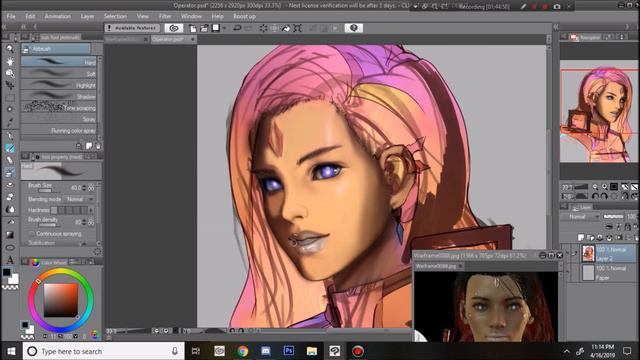Select the Move hand tool
The image size is (640, 360).
10,61
